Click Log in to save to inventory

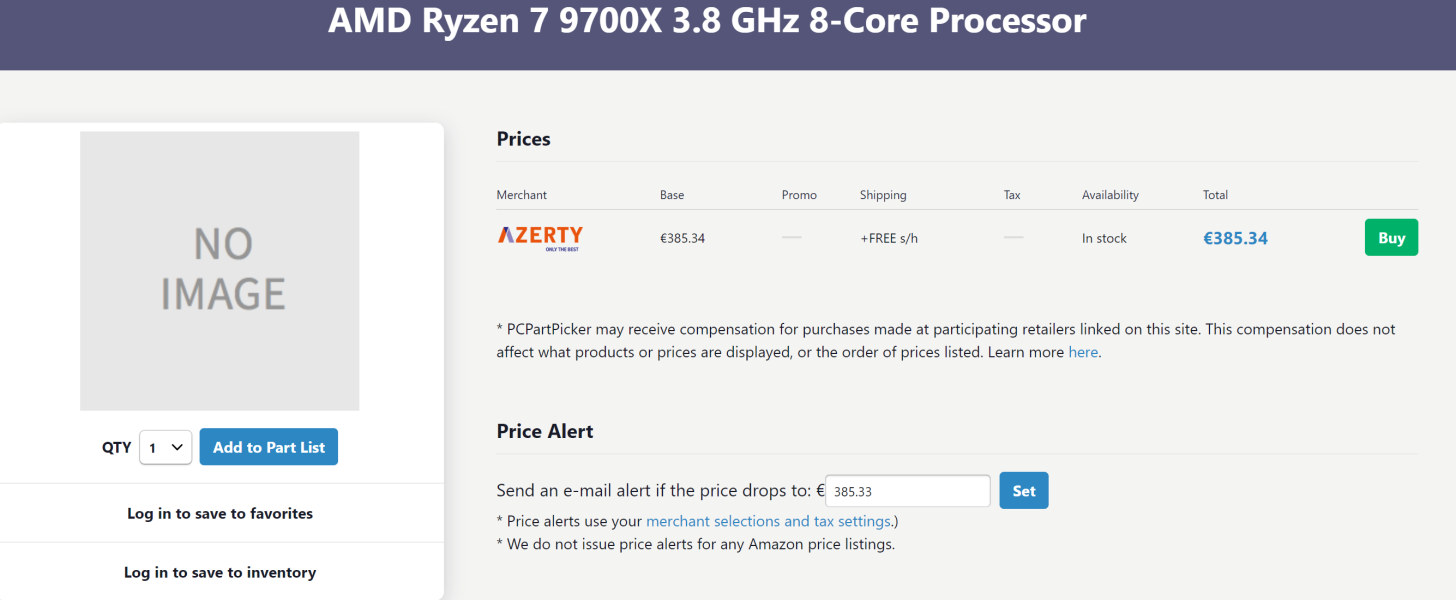[x=222, y=572]
